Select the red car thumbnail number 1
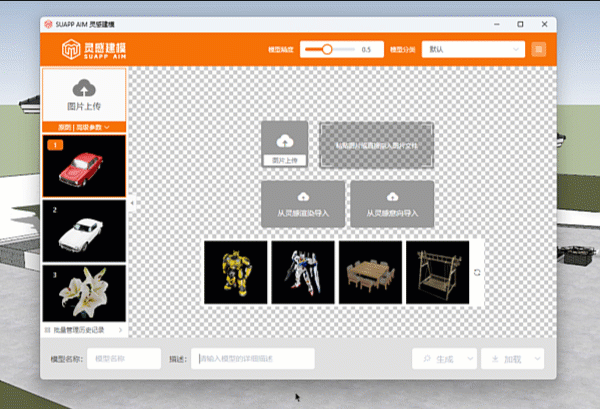 84,166
